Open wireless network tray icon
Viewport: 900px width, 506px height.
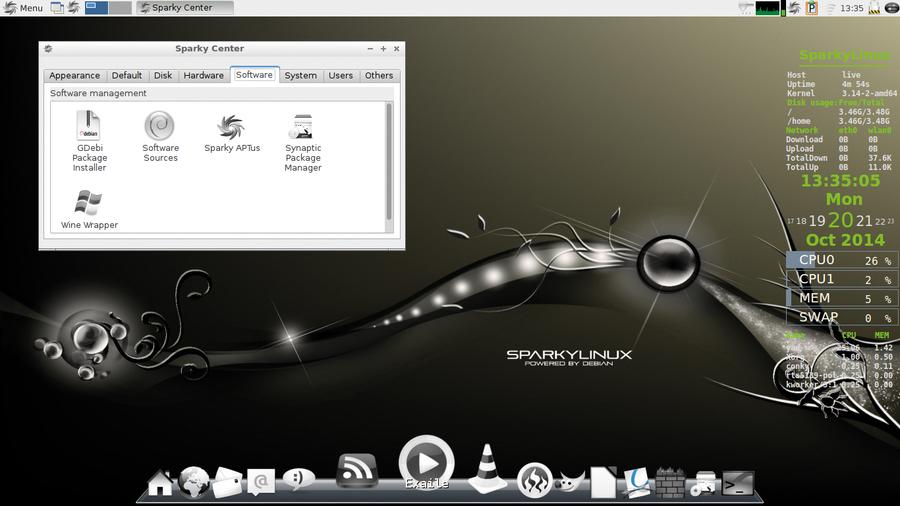pyautogui.click(x=831, y=8)
